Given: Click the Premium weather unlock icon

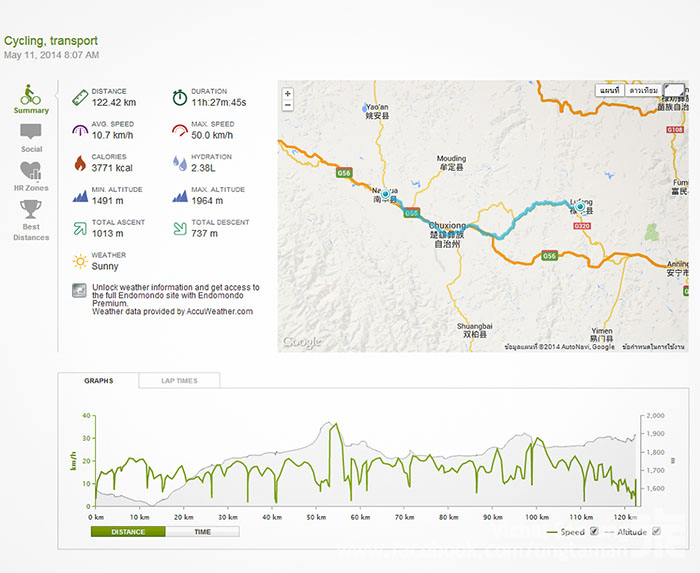Looking at the screenshot, I should 79,291.
